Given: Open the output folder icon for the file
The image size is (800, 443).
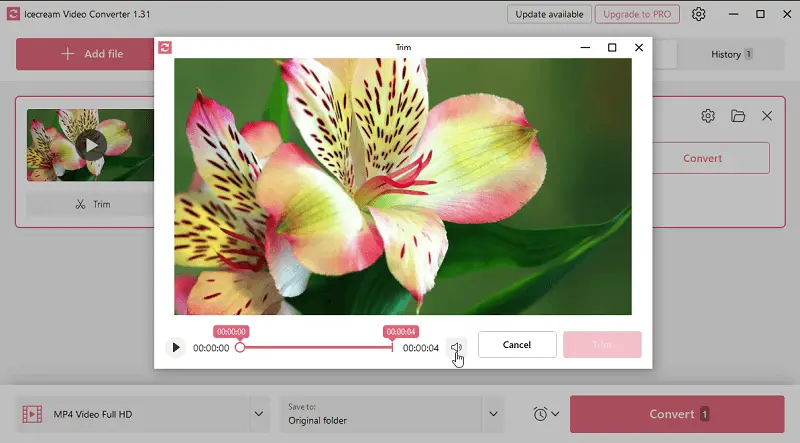Looking at the screenshot, I should (738, 116).
